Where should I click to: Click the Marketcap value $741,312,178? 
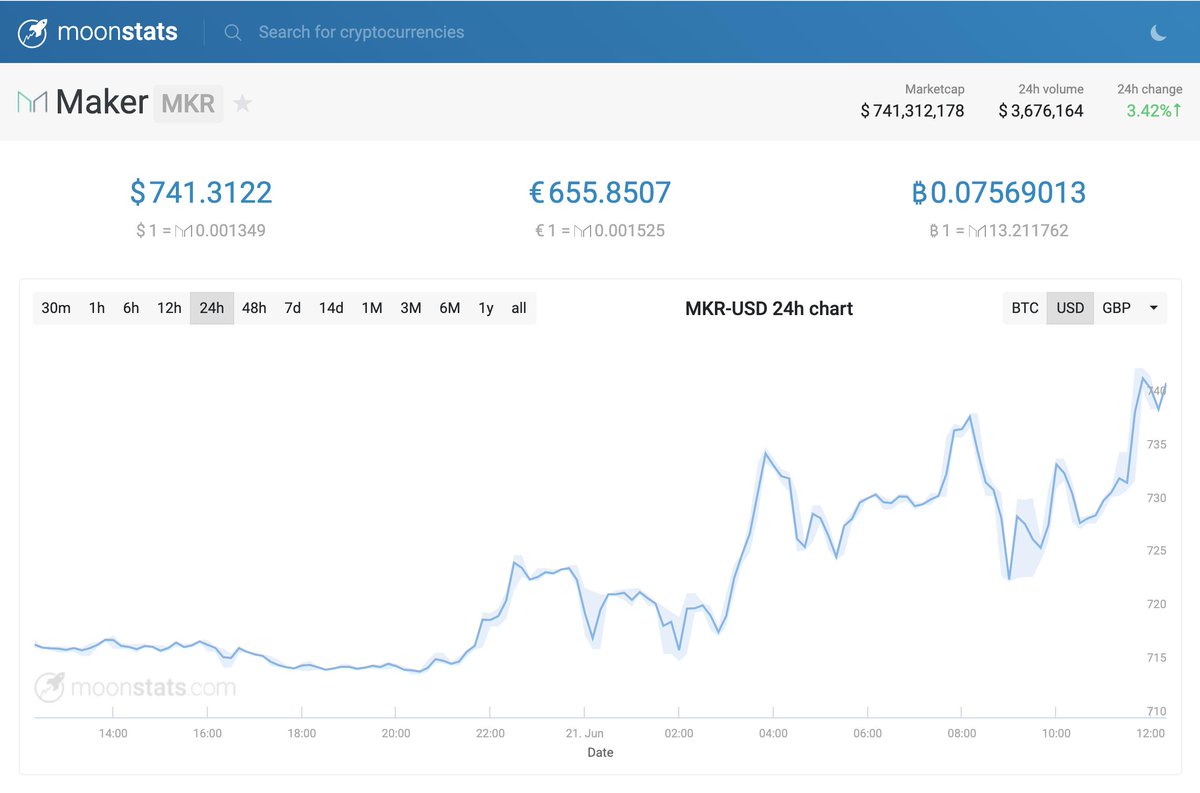click(912, 111)
